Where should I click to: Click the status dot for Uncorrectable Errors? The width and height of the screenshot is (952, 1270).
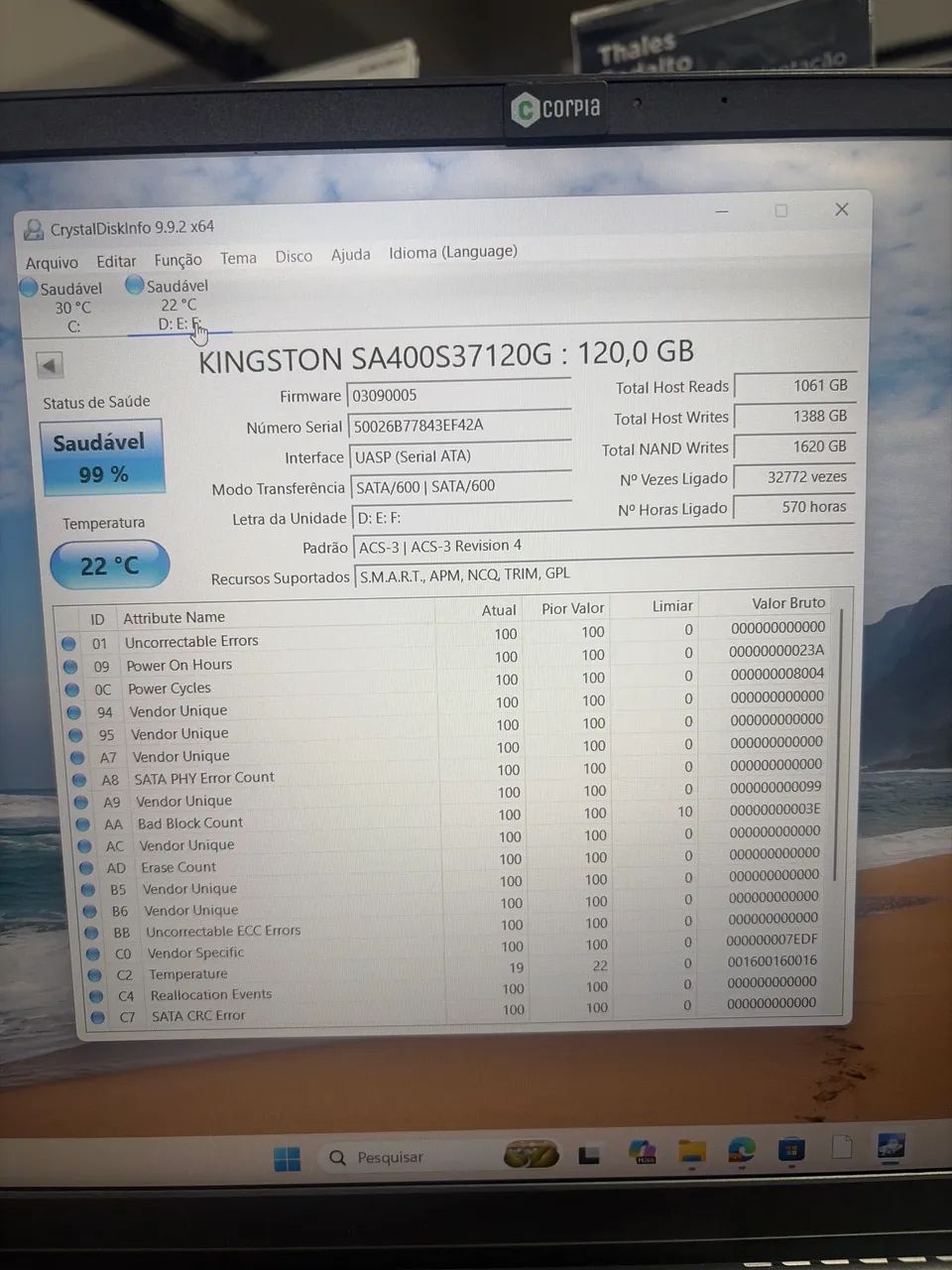(68, 643)
